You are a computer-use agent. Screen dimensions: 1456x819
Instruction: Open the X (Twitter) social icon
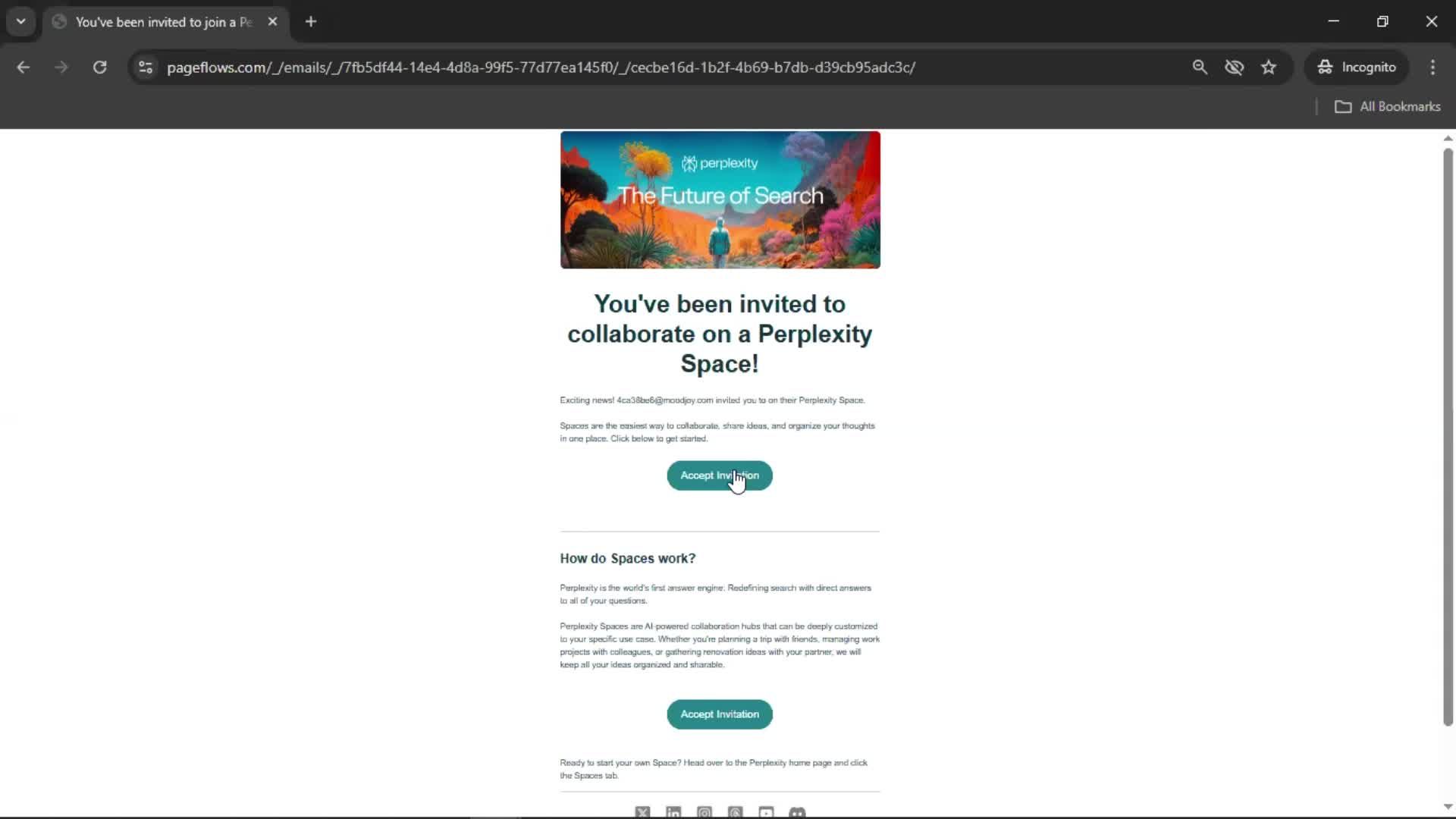tap(642, 812)
